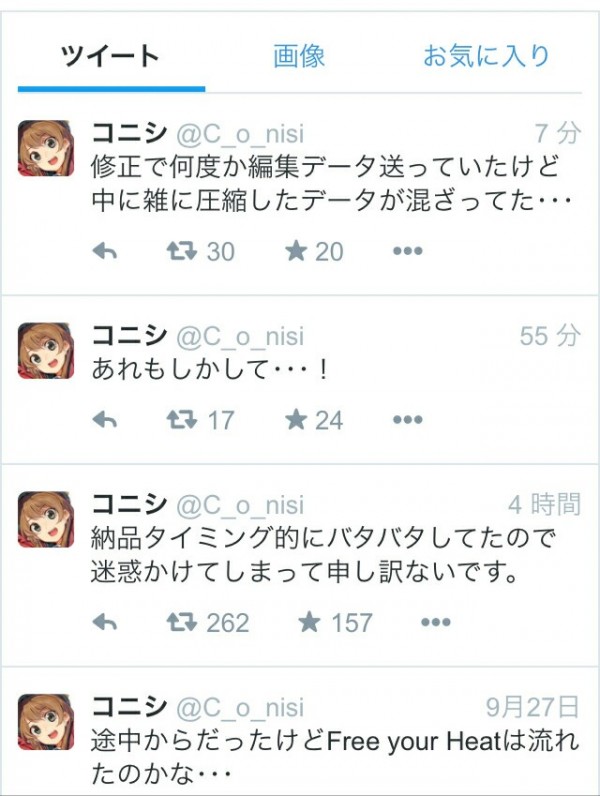This screenshot has width=600, height=796.
Task: Open more options on 4 時間 tweet
Action: tap(435, 623)
